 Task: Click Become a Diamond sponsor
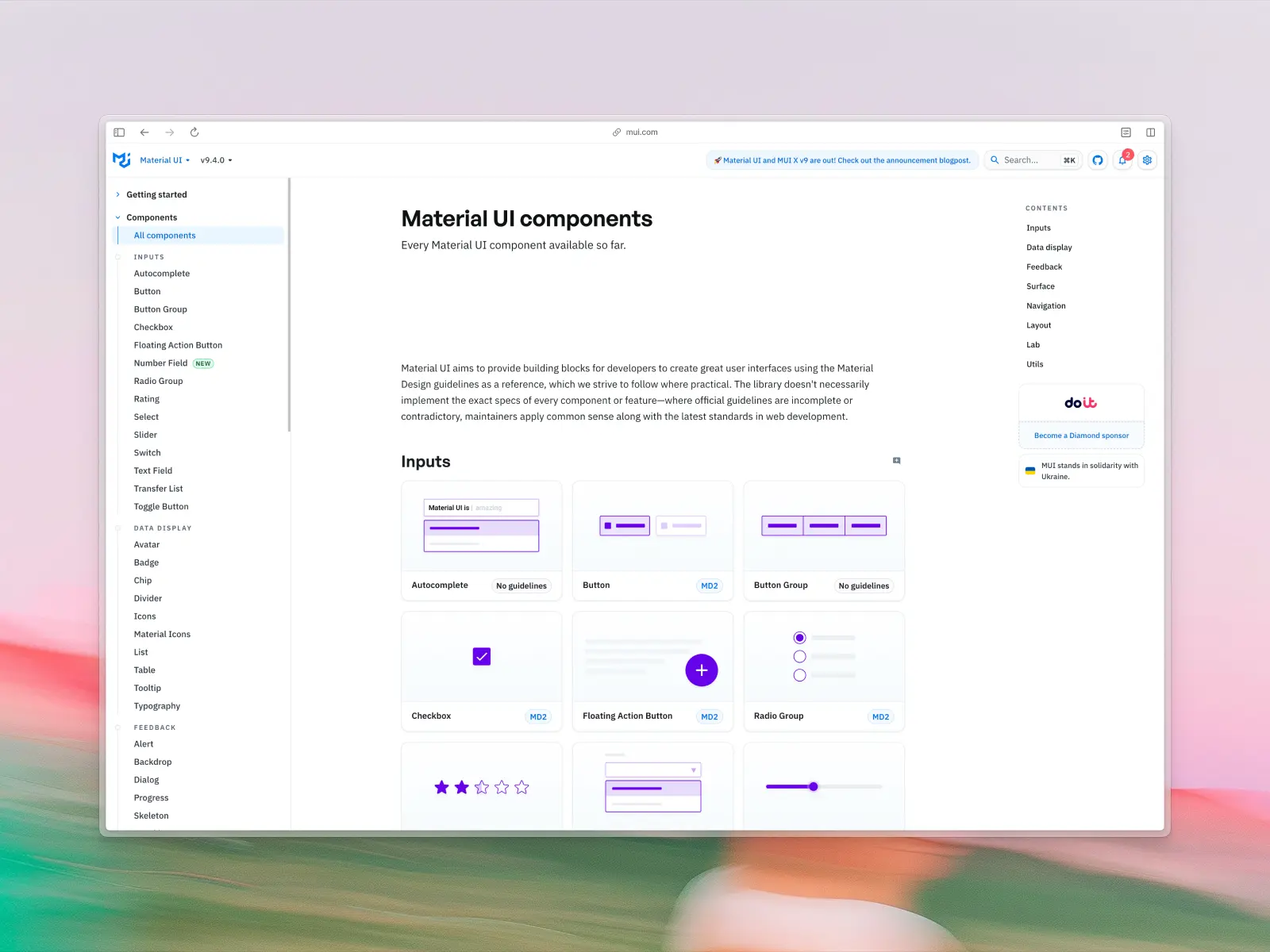1081,436
